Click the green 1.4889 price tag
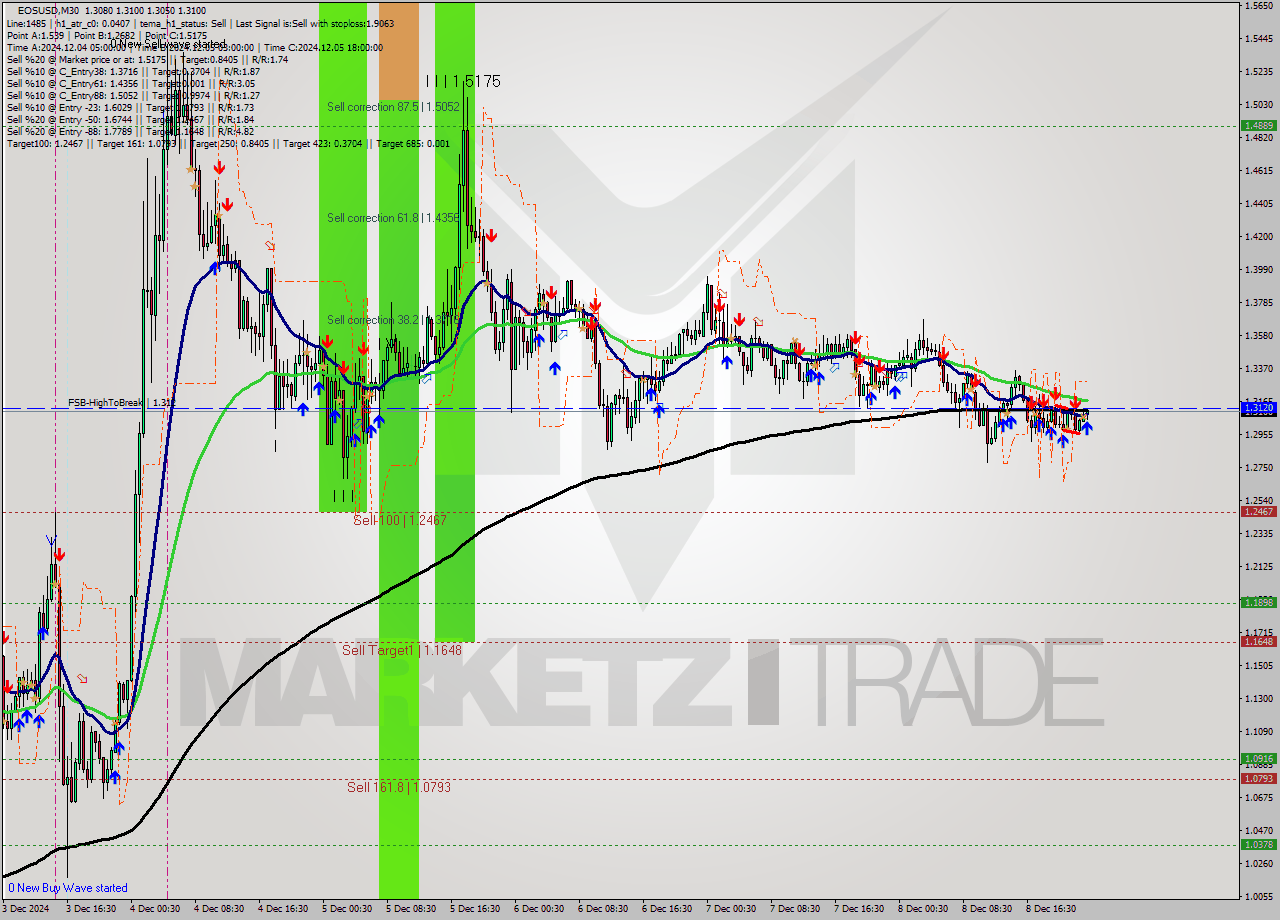 [1258, 125]
